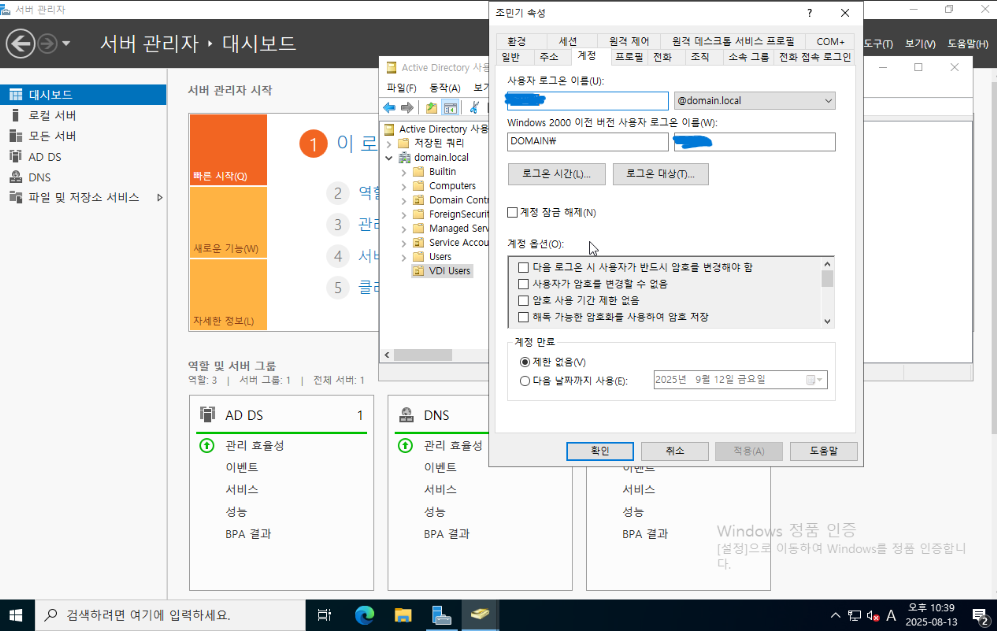Screen dimensions: 997x631
Task: Launch File Explorer from the taskbar
Action: pyautogui.click(x=403, y=615)
